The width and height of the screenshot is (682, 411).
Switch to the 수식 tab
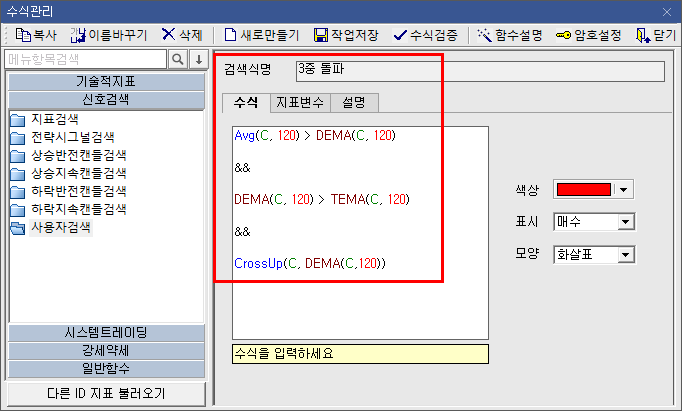click(246, 103)
